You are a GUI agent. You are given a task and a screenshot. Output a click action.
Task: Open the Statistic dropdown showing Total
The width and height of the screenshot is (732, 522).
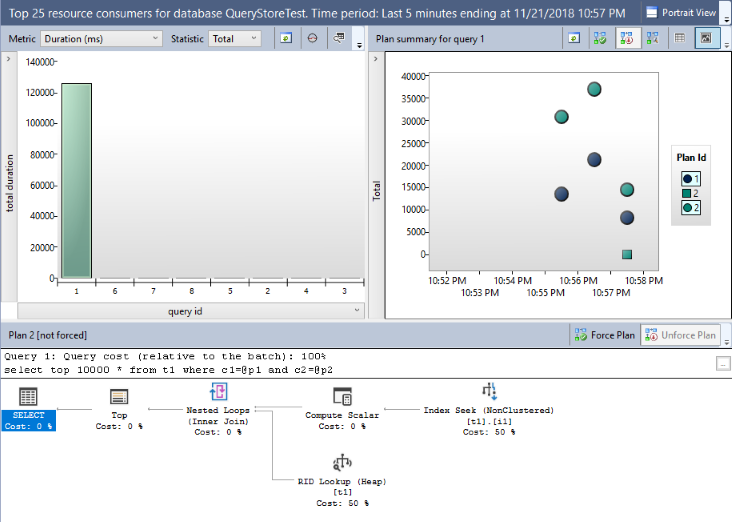pyautogui.click(x=234, y=38)
